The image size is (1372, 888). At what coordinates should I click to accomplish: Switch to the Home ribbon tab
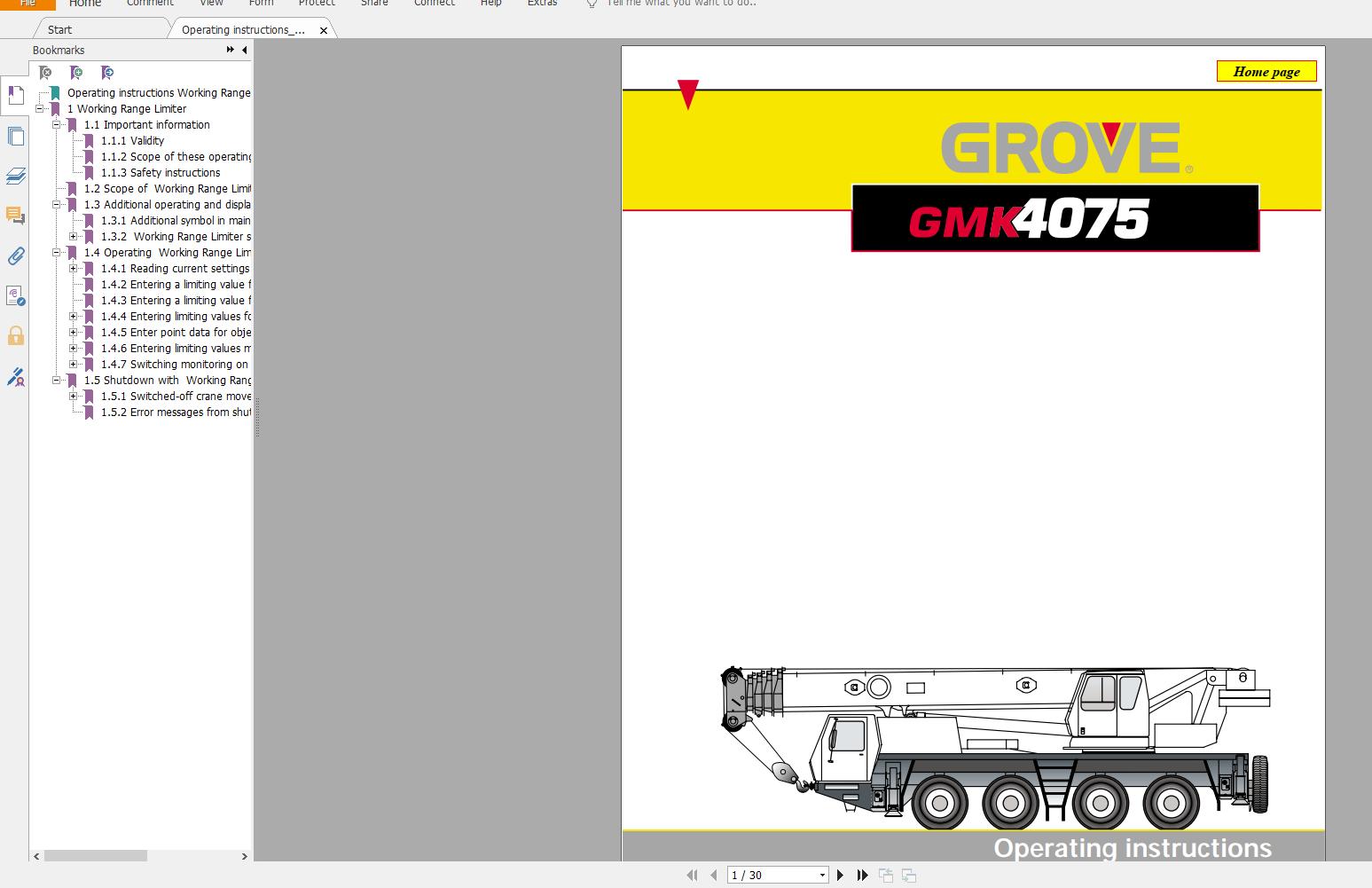[85, 4]
